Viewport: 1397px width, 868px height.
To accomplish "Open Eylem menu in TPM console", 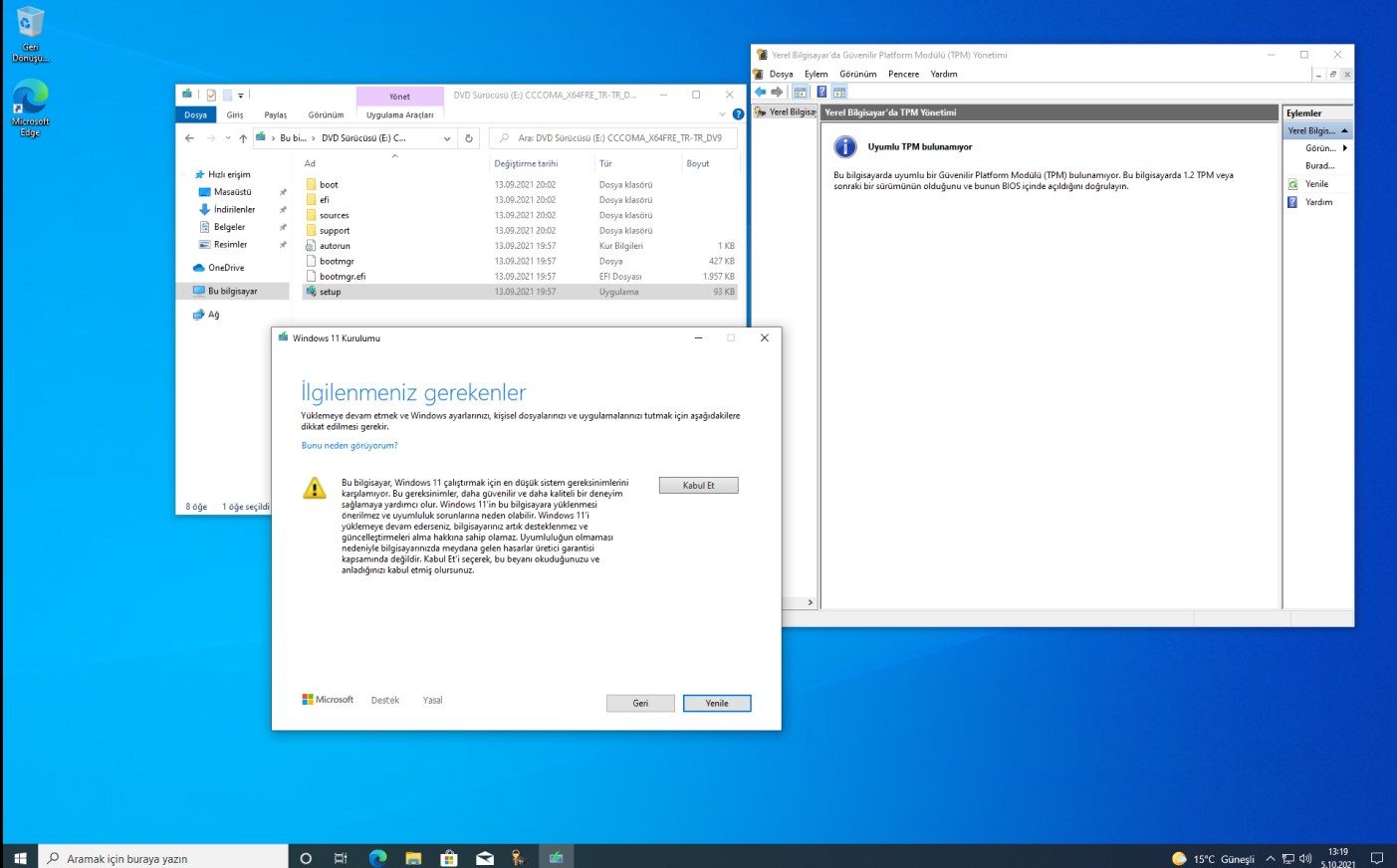I will tap(816, 74).
